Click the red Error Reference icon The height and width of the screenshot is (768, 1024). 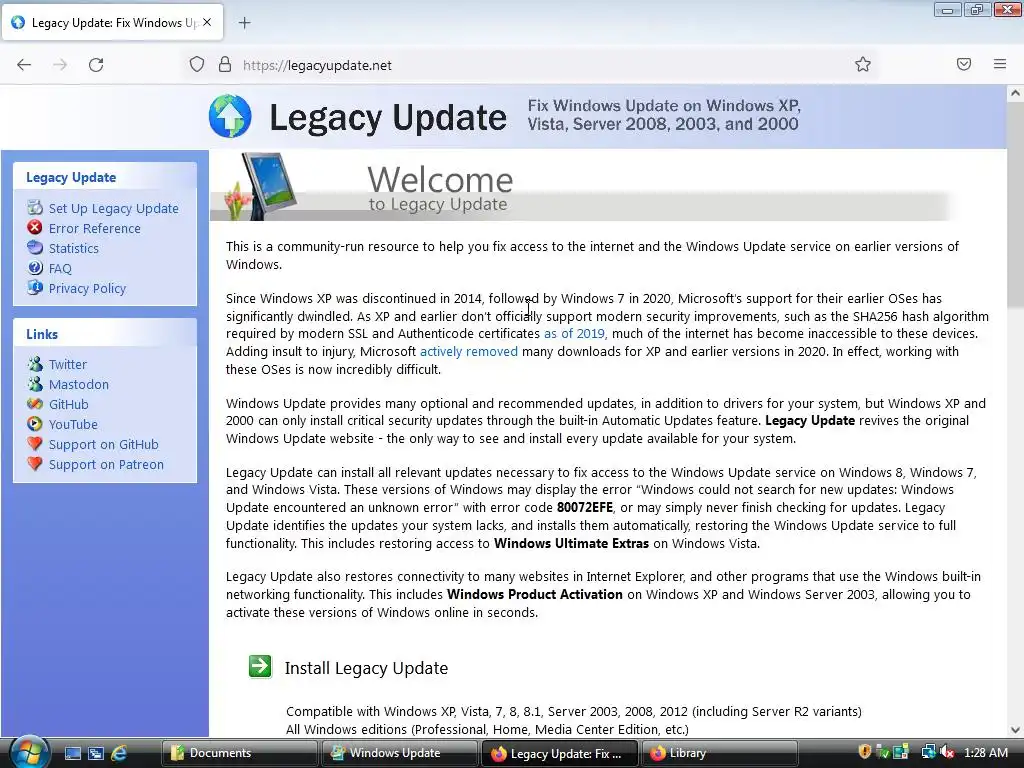[x=35, y=227]
